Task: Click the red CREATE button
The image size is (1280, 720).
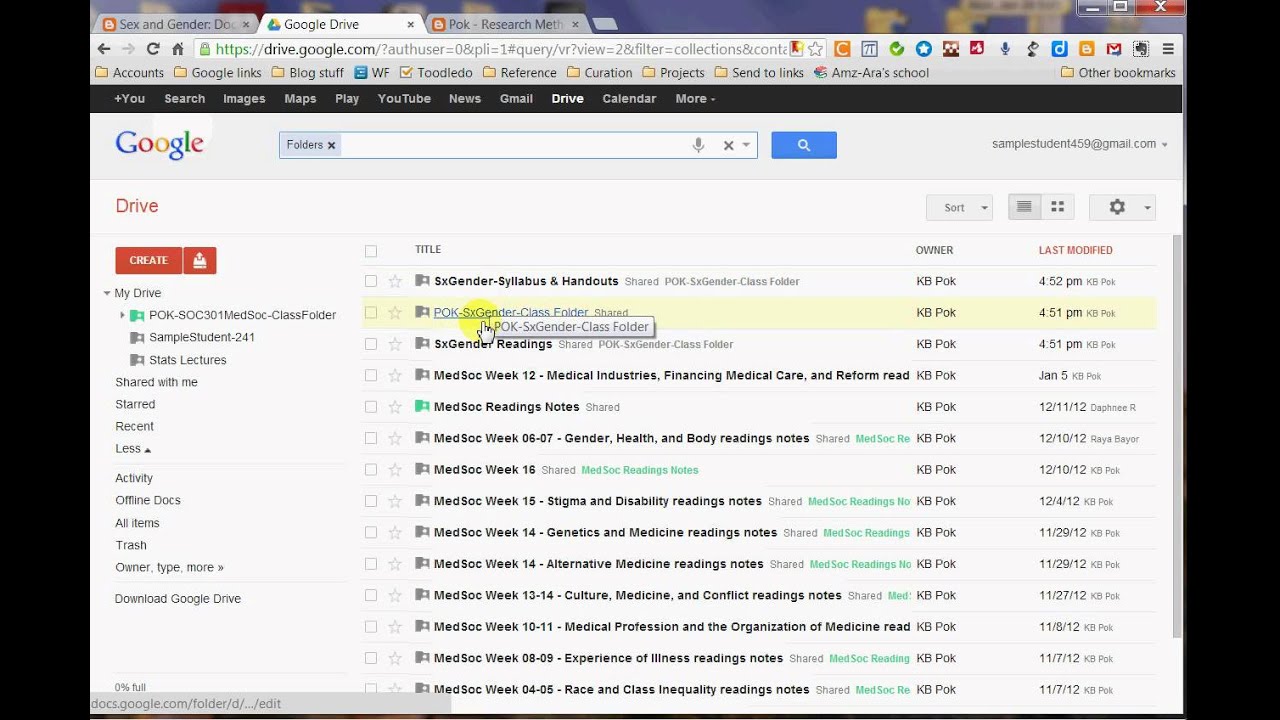Action: click(x=148, y=260)
